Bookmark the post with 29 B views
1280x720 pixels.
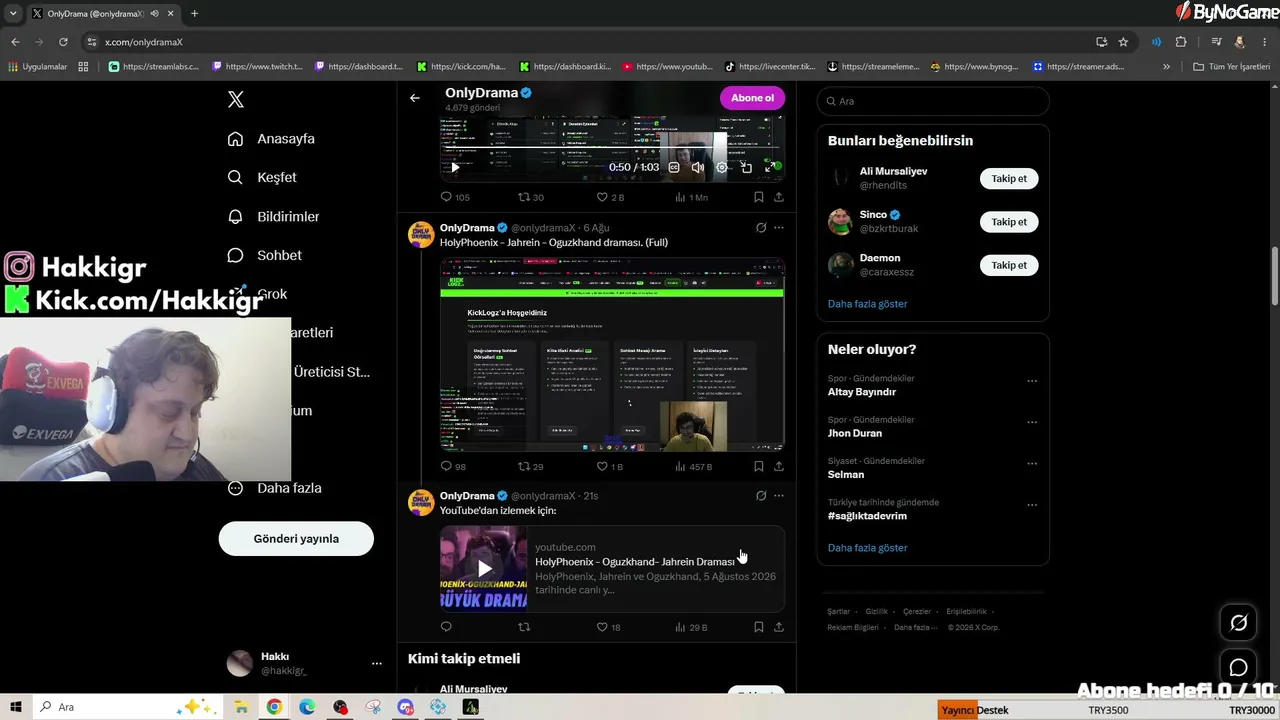759,627
